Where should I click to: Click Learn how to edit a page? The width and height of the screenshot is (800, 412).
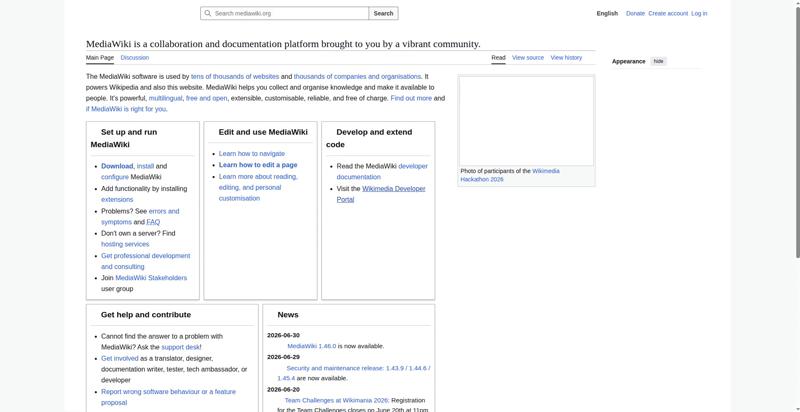click(x=258, y=165)
